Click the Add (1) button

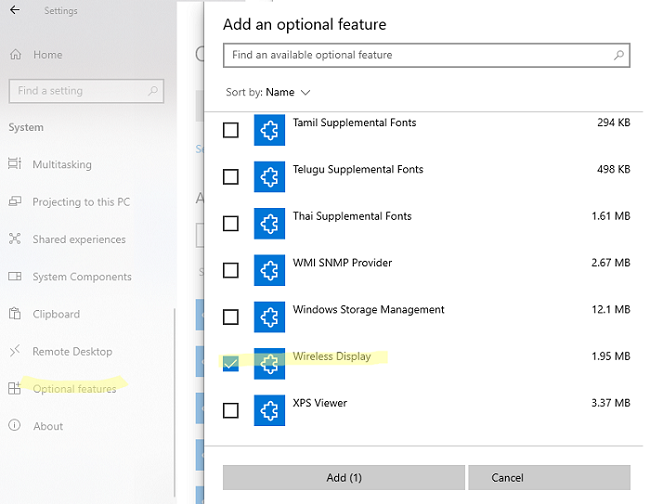344,477
